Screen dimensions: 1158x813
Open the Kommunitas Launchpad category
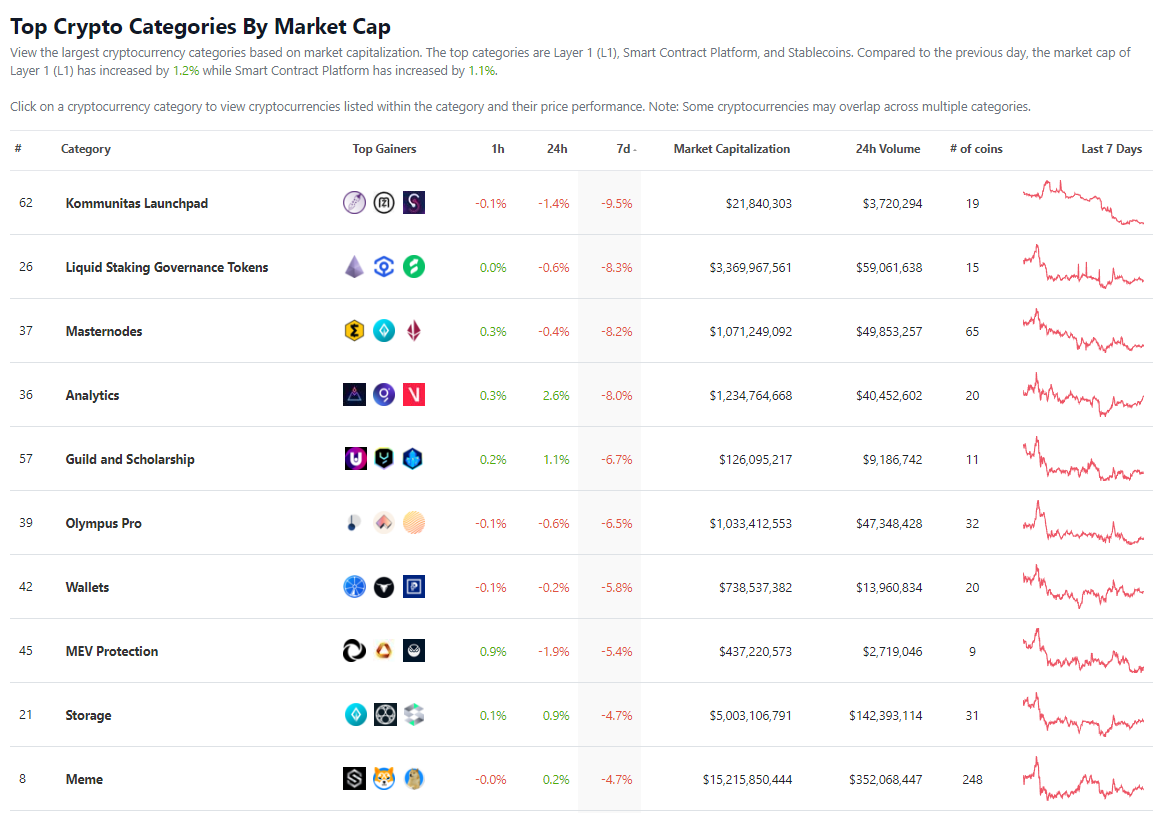point(137,203)
